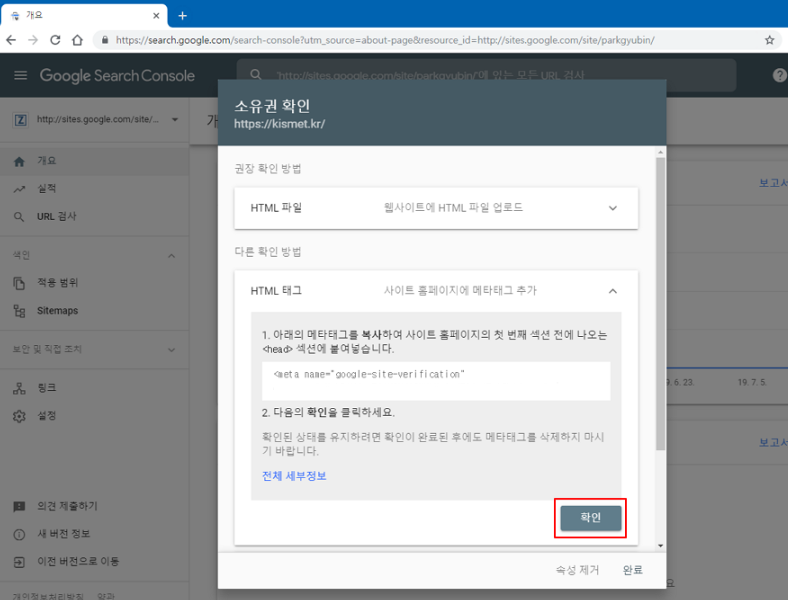Bookmark this page with star icon
Screen dimensions: 788x600
769,40
